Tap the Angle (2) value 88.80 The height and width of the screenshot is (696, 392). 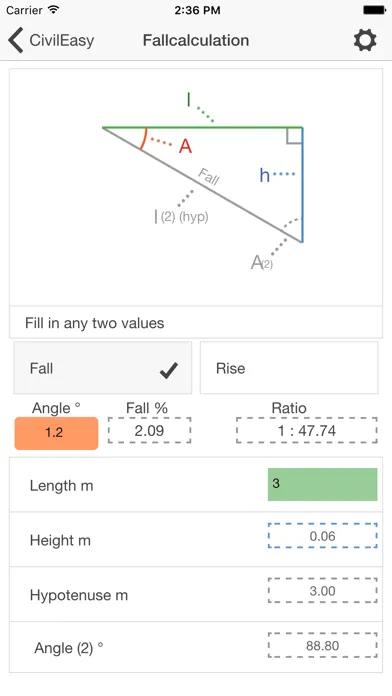[x=322, y=645]
